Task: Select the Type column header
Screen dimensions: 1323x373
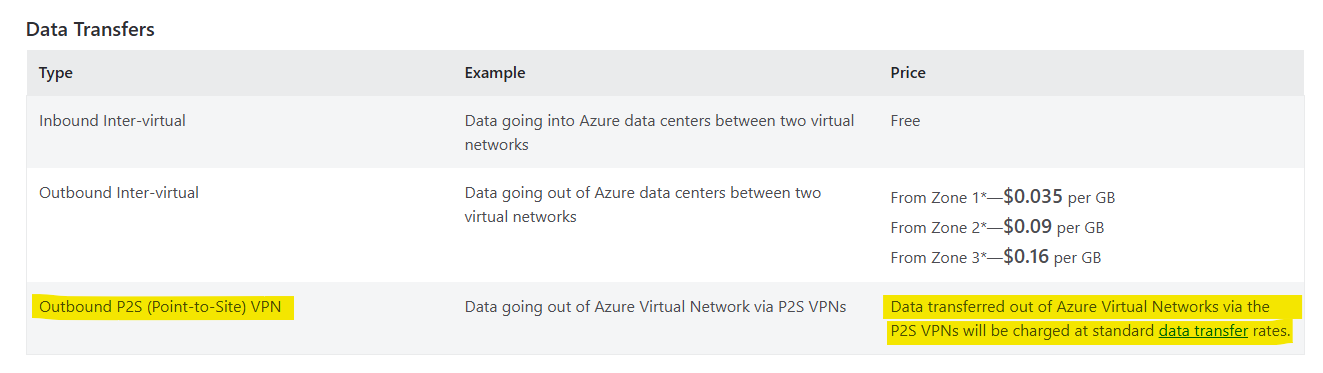Action: pos(56,73)
